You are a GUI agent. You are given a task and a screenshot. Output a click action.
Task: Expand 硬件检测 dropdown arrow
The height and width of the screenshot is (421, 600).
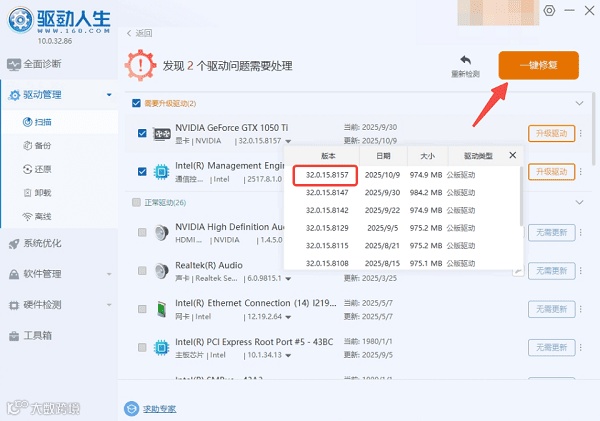pos(109,305)
